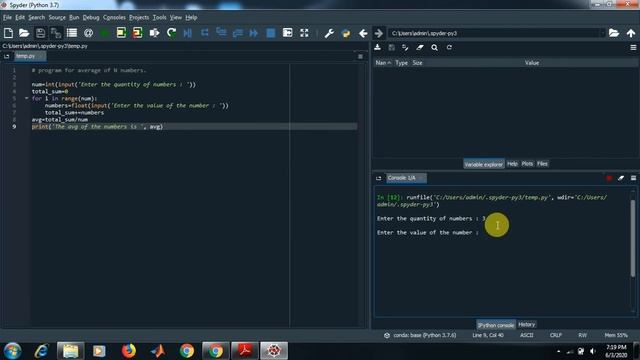The height and width of the screenshot is (360, 640).
Task: Continue execution until next breakpoint
Action: [x=254, y=33]
